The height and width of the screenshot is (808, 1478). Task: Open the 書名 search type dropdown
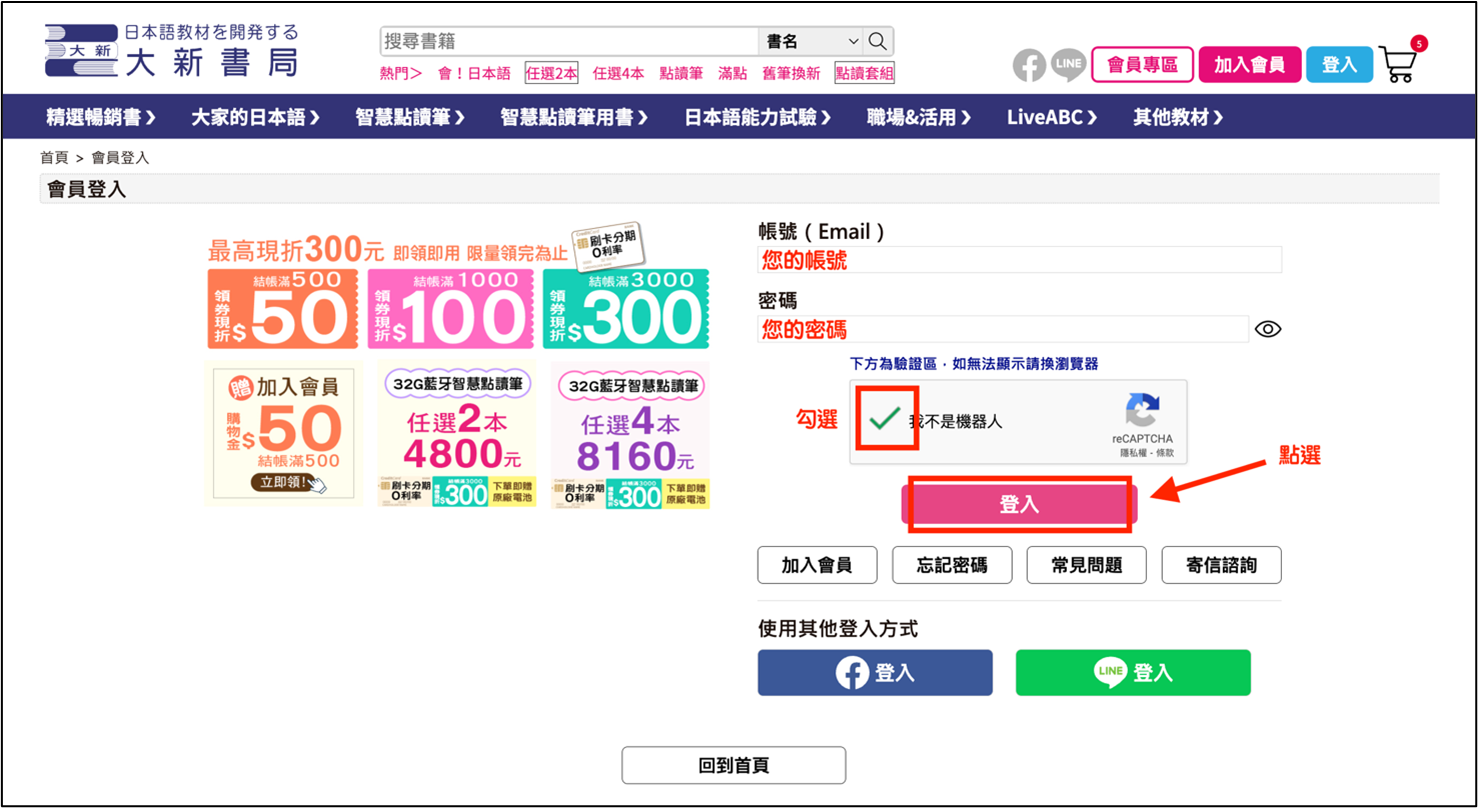coord(811,41)
